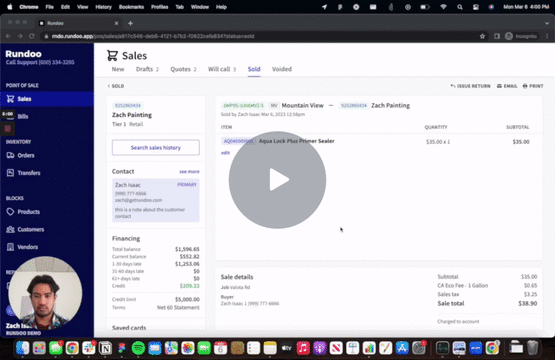Image resolution: width=555 pixels, height=360 pixels.
Task: Open App Store from the Dock
Action: click(402, 348)
